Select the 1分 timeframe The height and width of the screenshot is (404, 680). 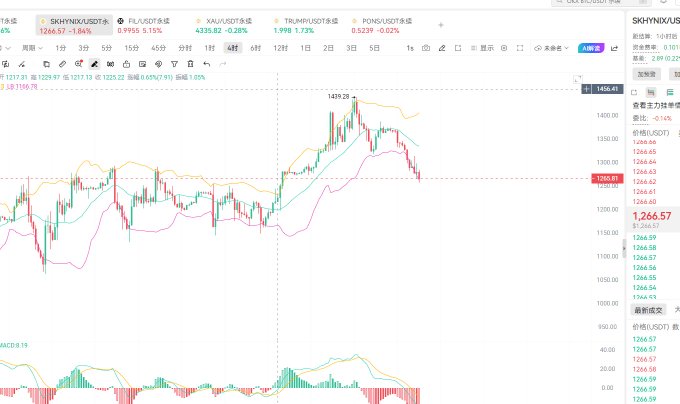tap(61, 48)
